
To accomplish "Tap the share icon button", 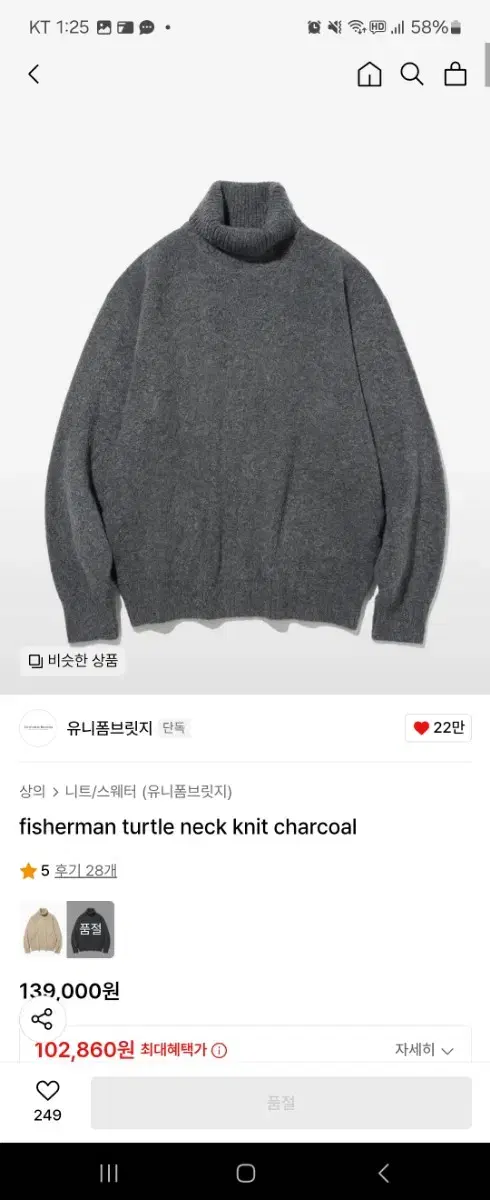I will click(x=42, y=1019).
